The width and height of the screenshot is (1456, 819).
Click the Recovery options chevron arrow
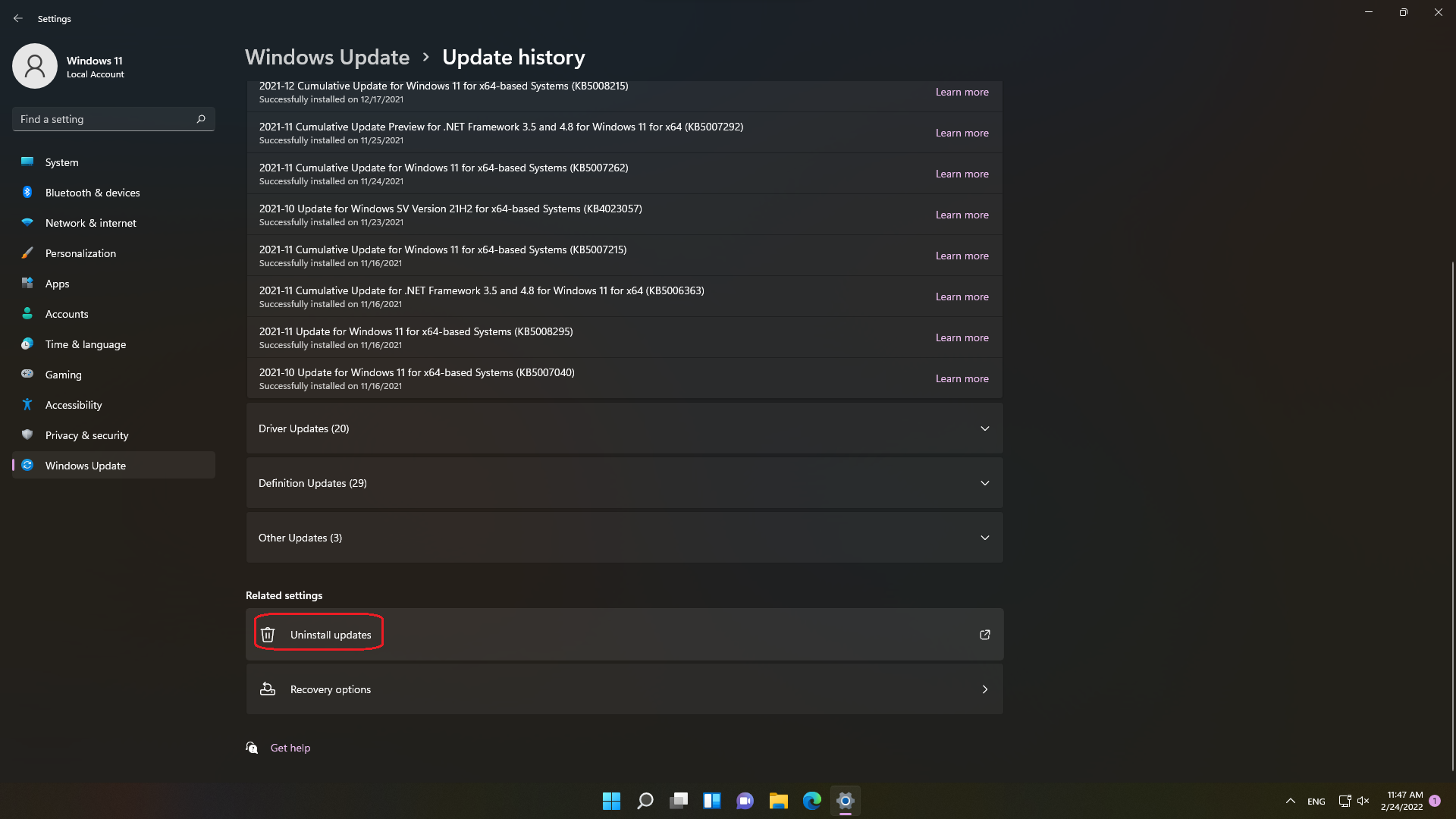pyautogui.click(x=984, y=689)
